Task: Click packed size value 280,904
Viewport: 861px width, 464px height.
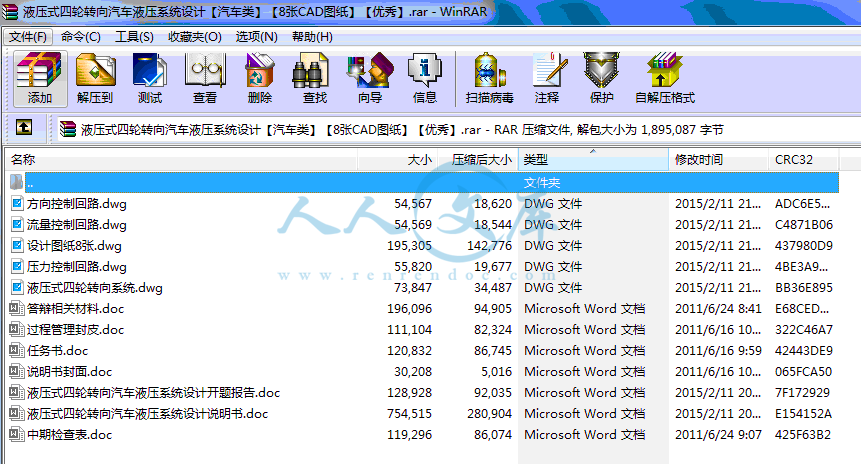Action: coord(489,413)
